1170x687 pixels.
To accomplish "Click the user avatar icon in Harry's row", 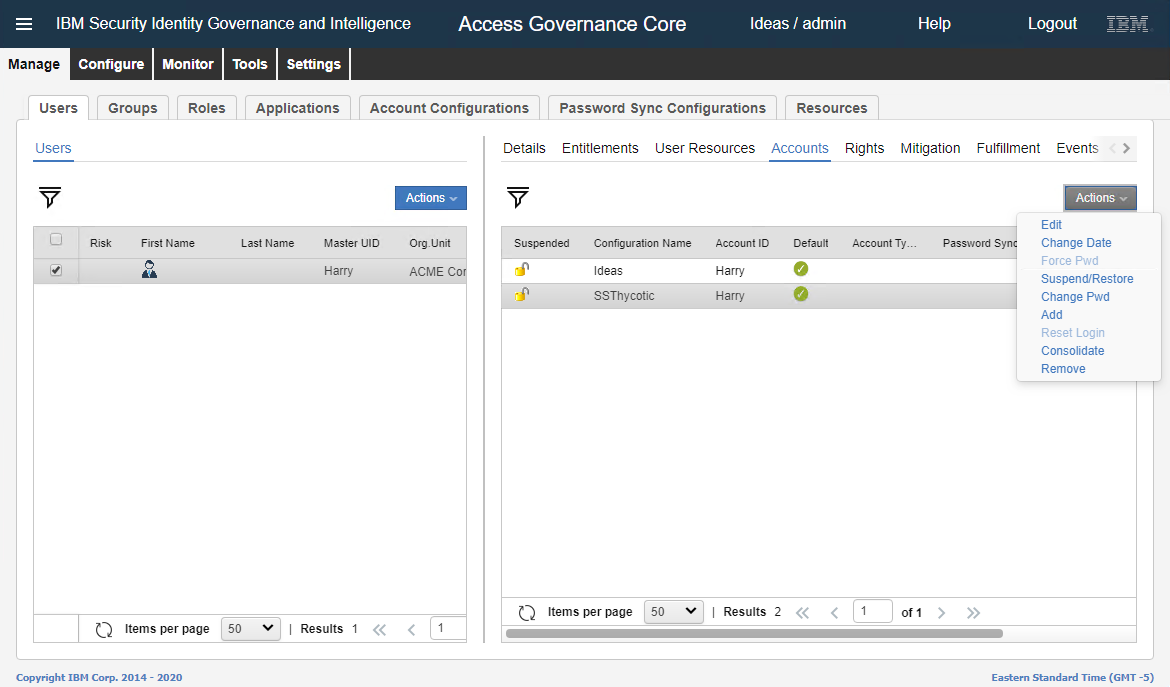I will coord(149,270).
